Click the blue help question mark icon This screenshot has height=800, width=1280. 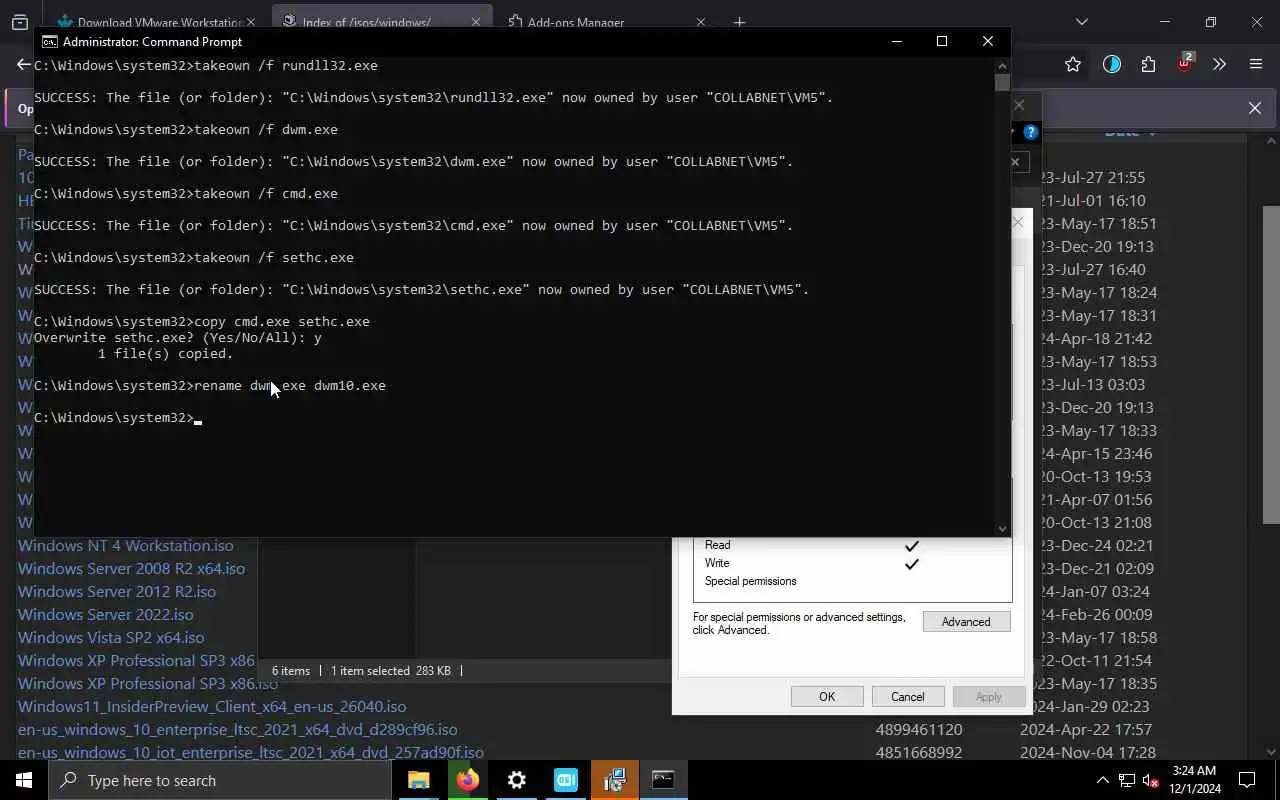[x=1031, y=132]
